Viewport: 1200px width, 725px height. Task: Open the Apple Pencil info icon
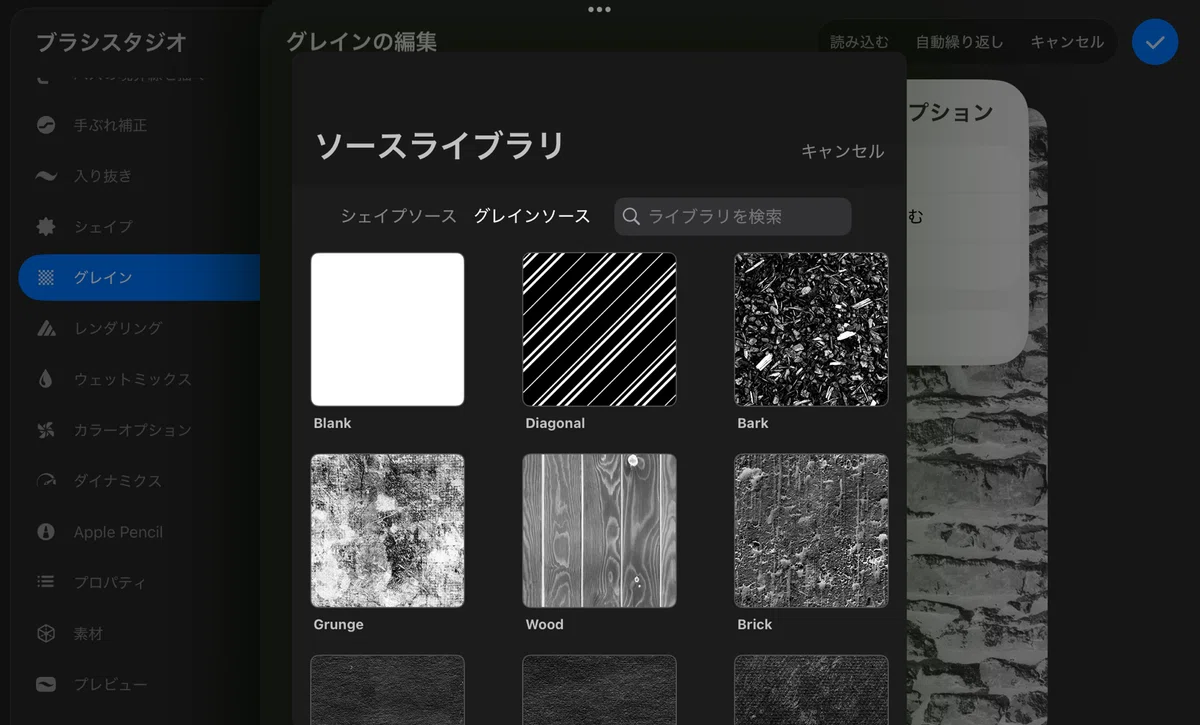(46, 532)
